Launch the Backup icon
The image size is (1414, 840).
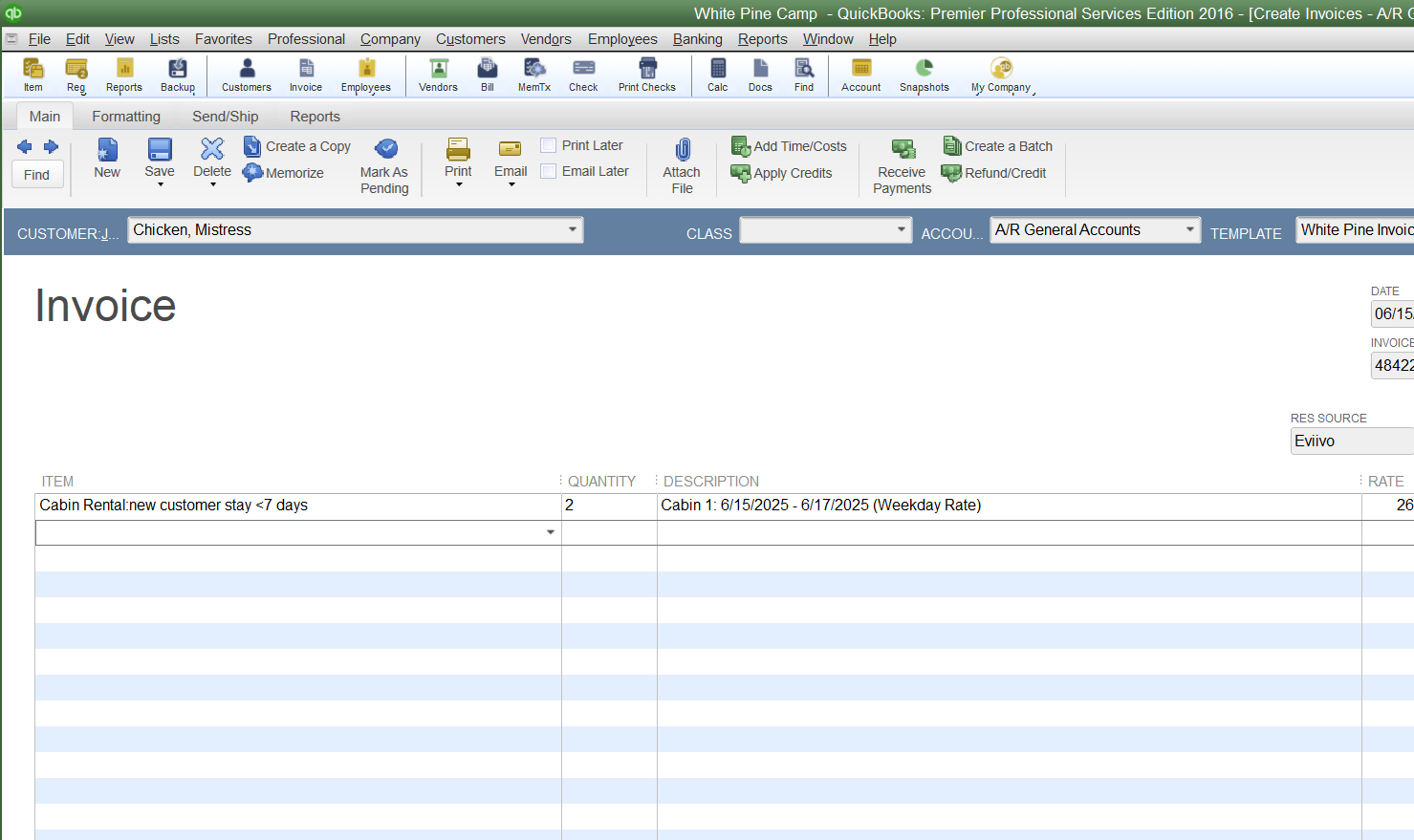pos(178,75)
